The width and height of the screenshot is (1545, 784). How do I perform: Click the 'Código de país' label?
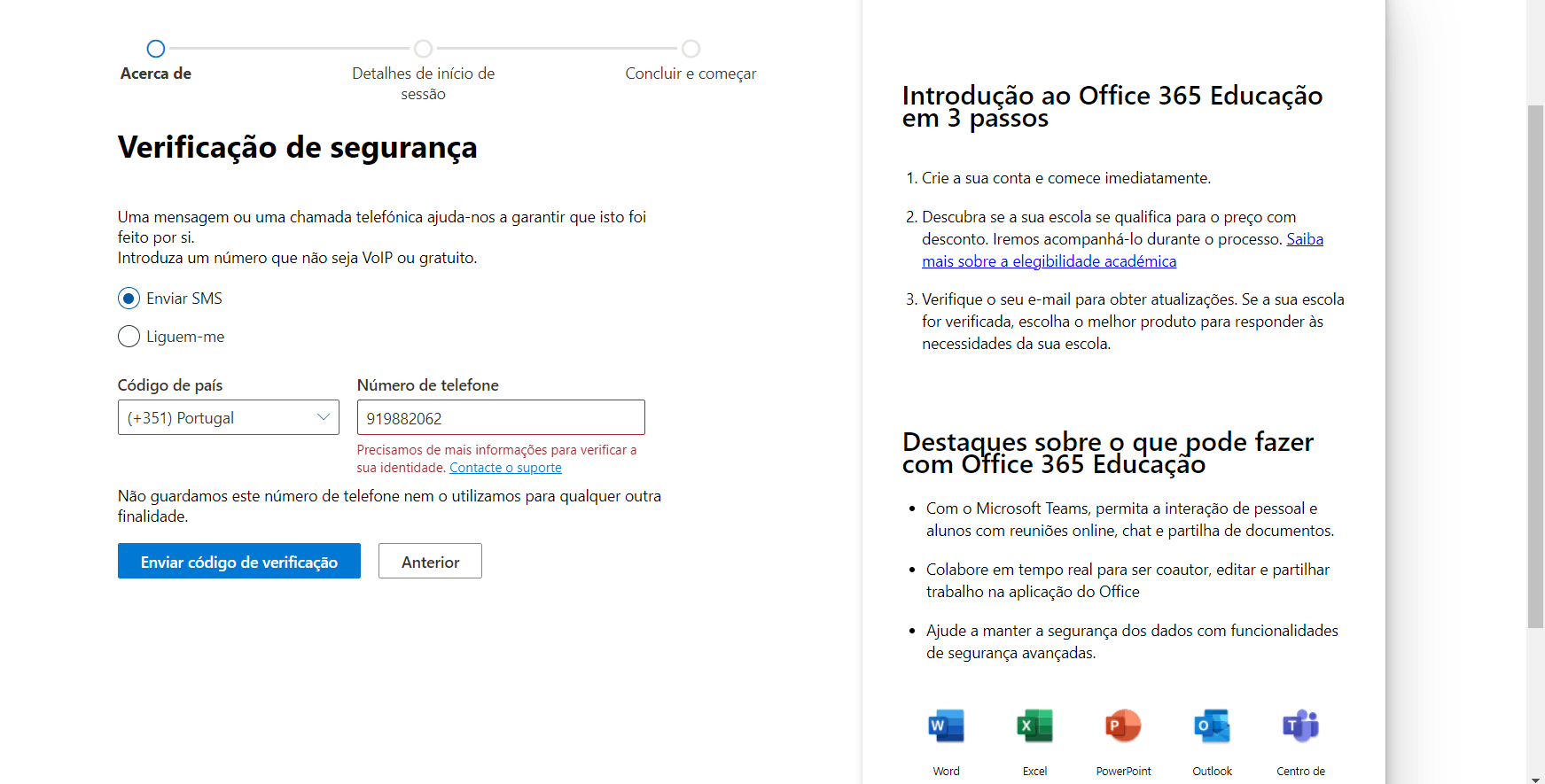click(170, 385)
